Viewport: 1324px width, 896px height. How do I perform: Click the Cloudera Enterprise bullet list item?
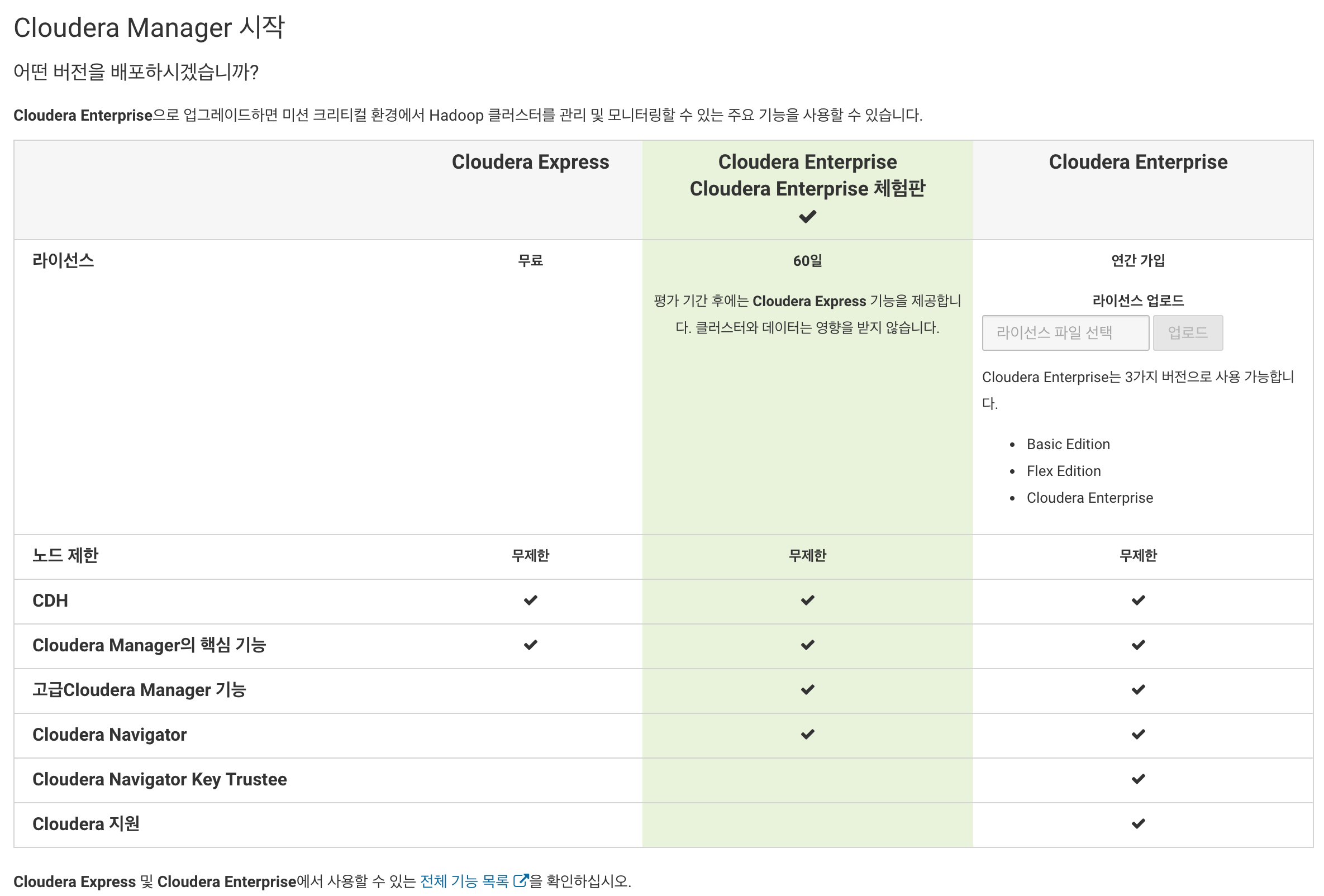1090,498
